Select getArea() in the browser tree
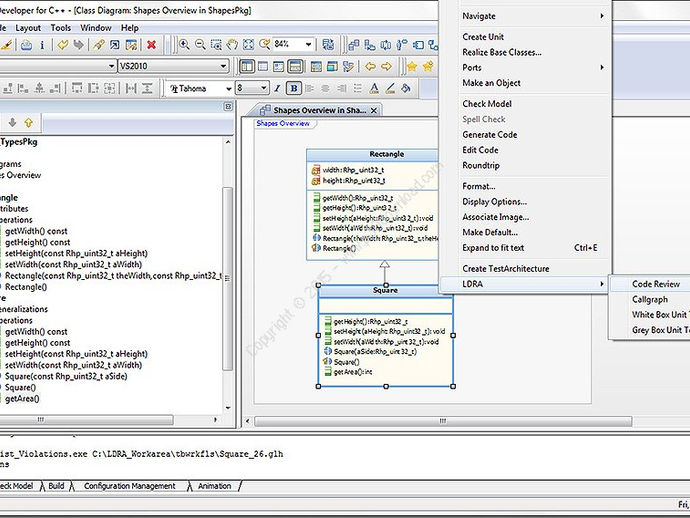Screen dimensions: 690x518 coord(22,399)
